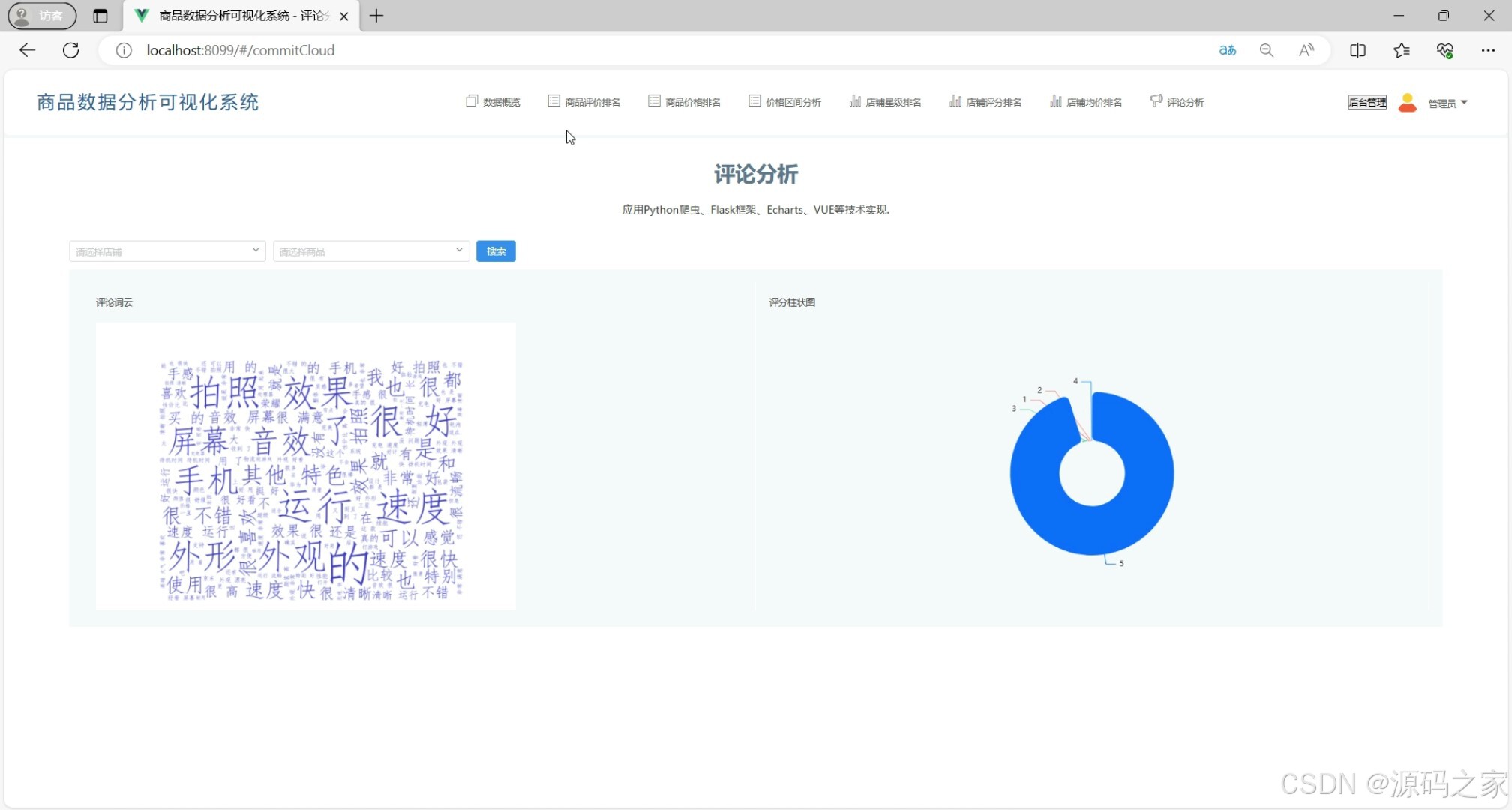Open the browser translate icon

pyautogui.click(x=1227, y=50)
